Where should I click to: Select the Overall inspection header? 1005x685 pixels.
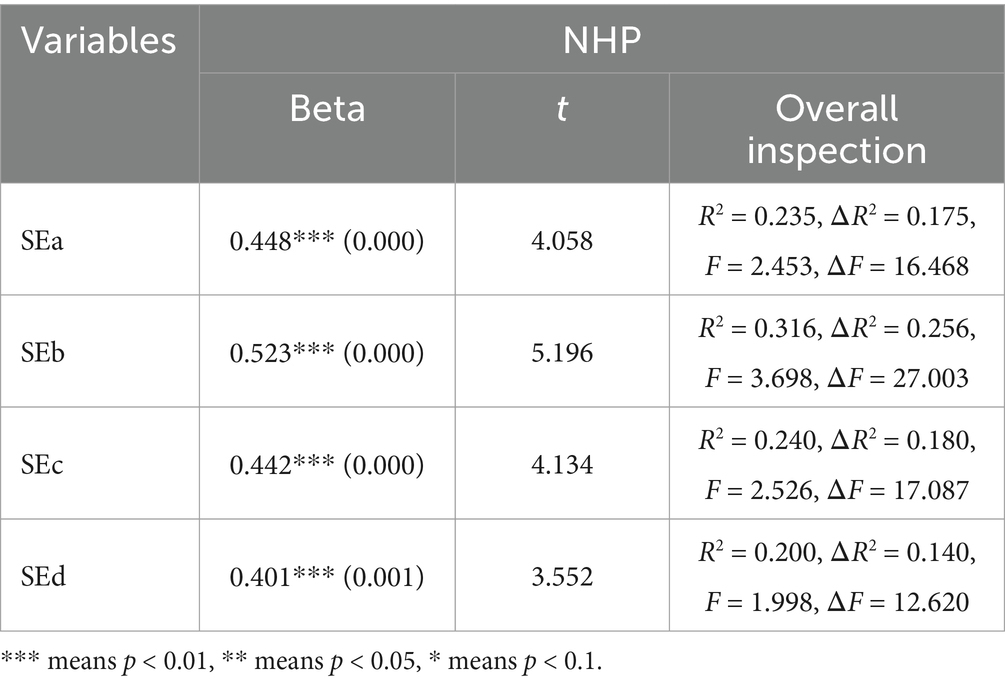pyautogui.click(x=836, y=129)
